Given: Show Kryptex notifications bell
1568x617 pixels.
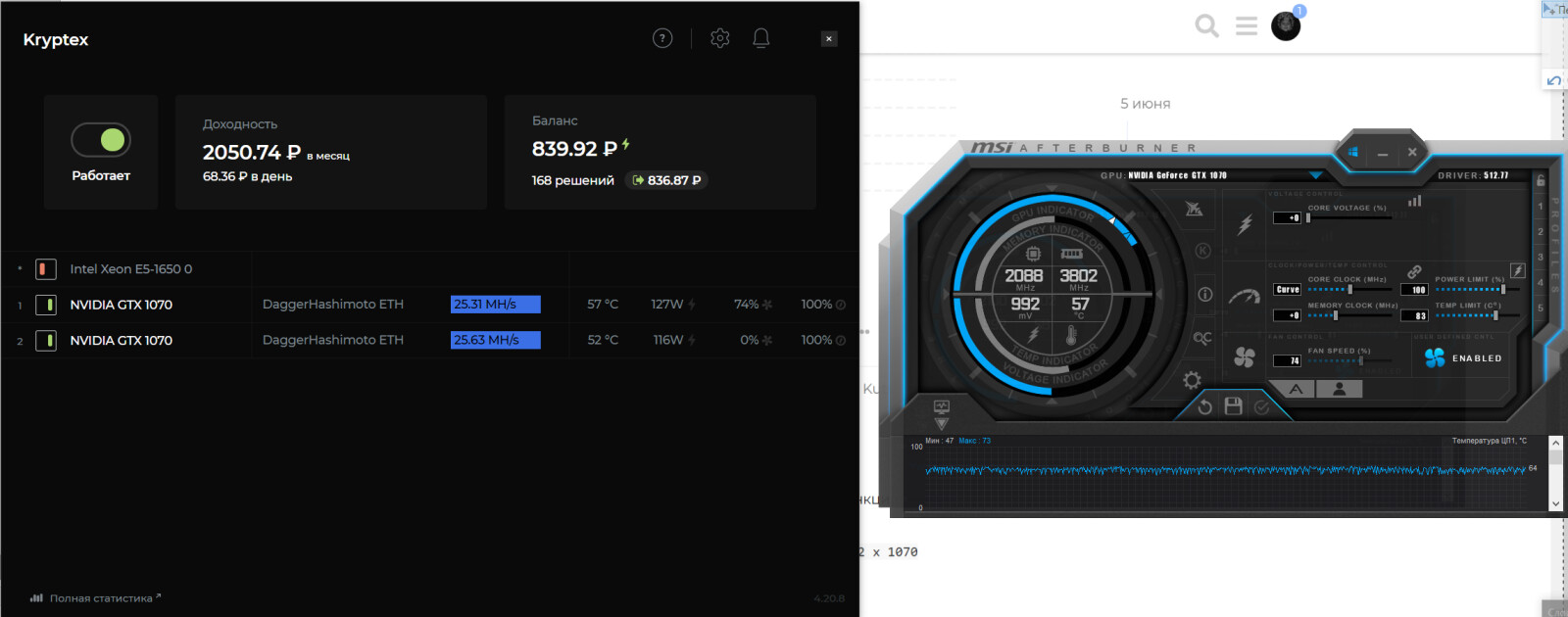Looking at the screenshot, I should tap(760, 38).
